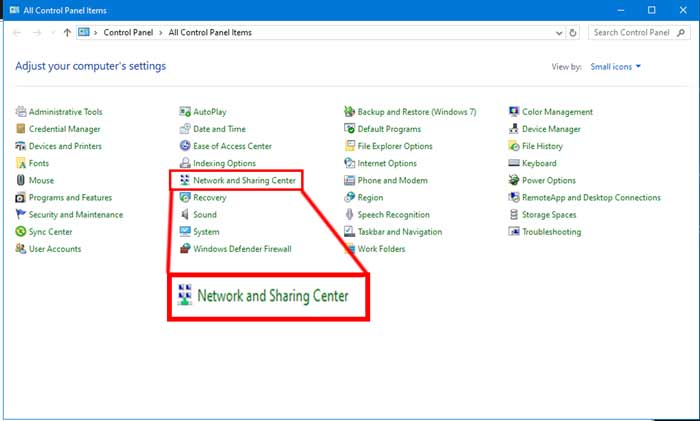Open the Keyboard icon
The width and height of the screenshot is (700, 421).
pos(514,163)
